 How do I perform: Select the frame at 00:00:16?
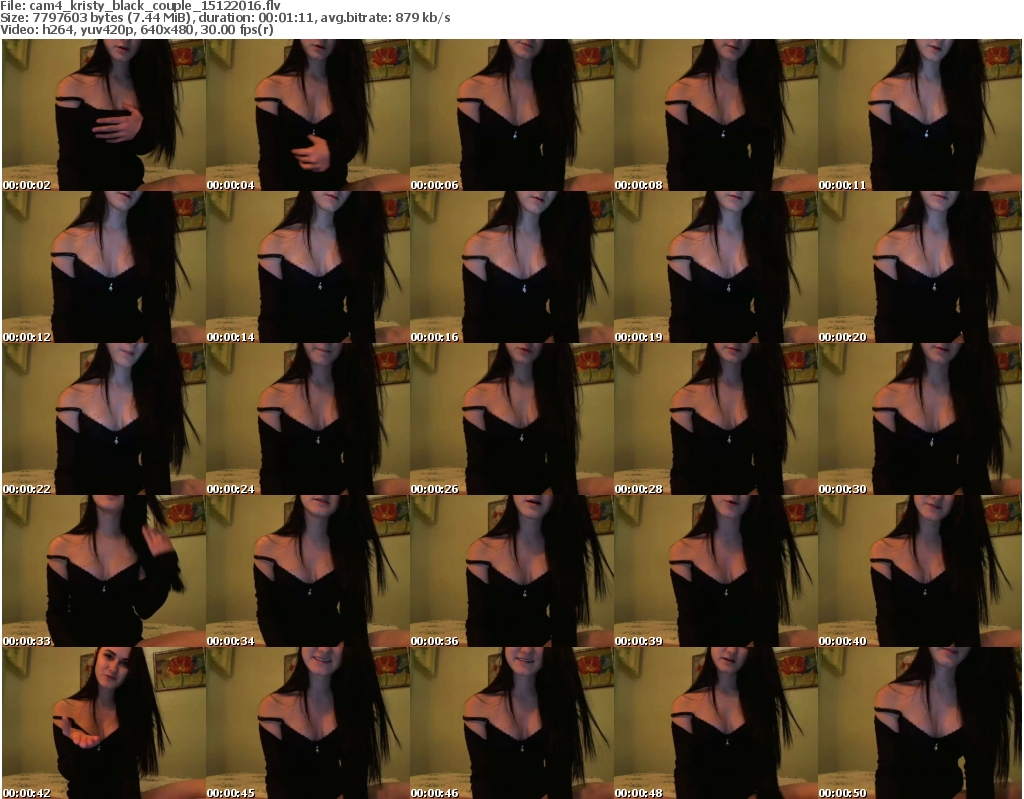click(511, 267)
